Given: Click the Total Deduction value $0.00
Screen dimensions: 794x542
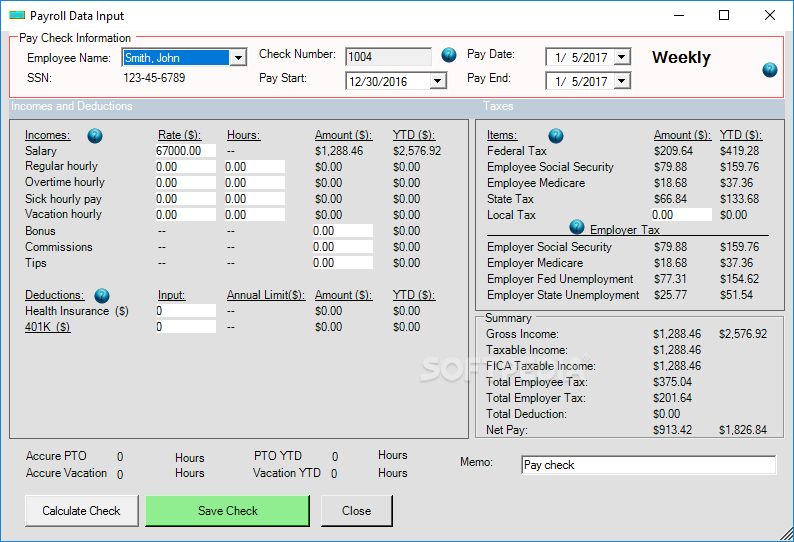Looking at the screenshot, I should [x=666, y=414].
